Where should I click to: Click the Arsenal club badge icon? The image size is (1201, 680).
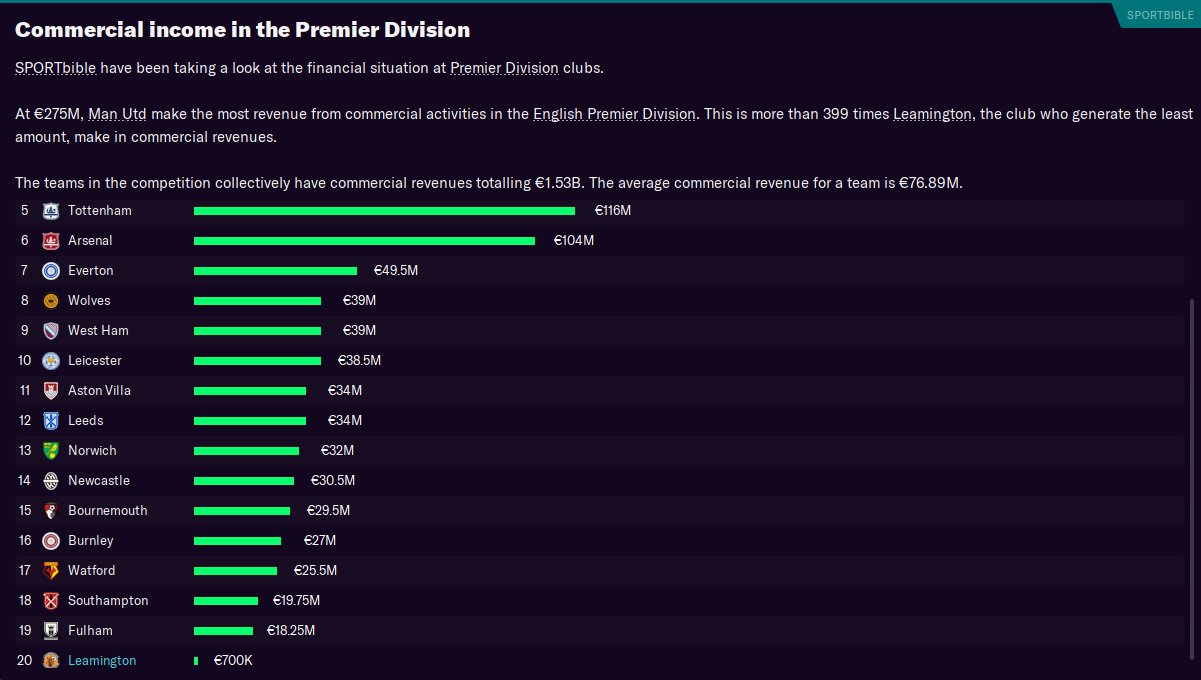coord(51,241)
